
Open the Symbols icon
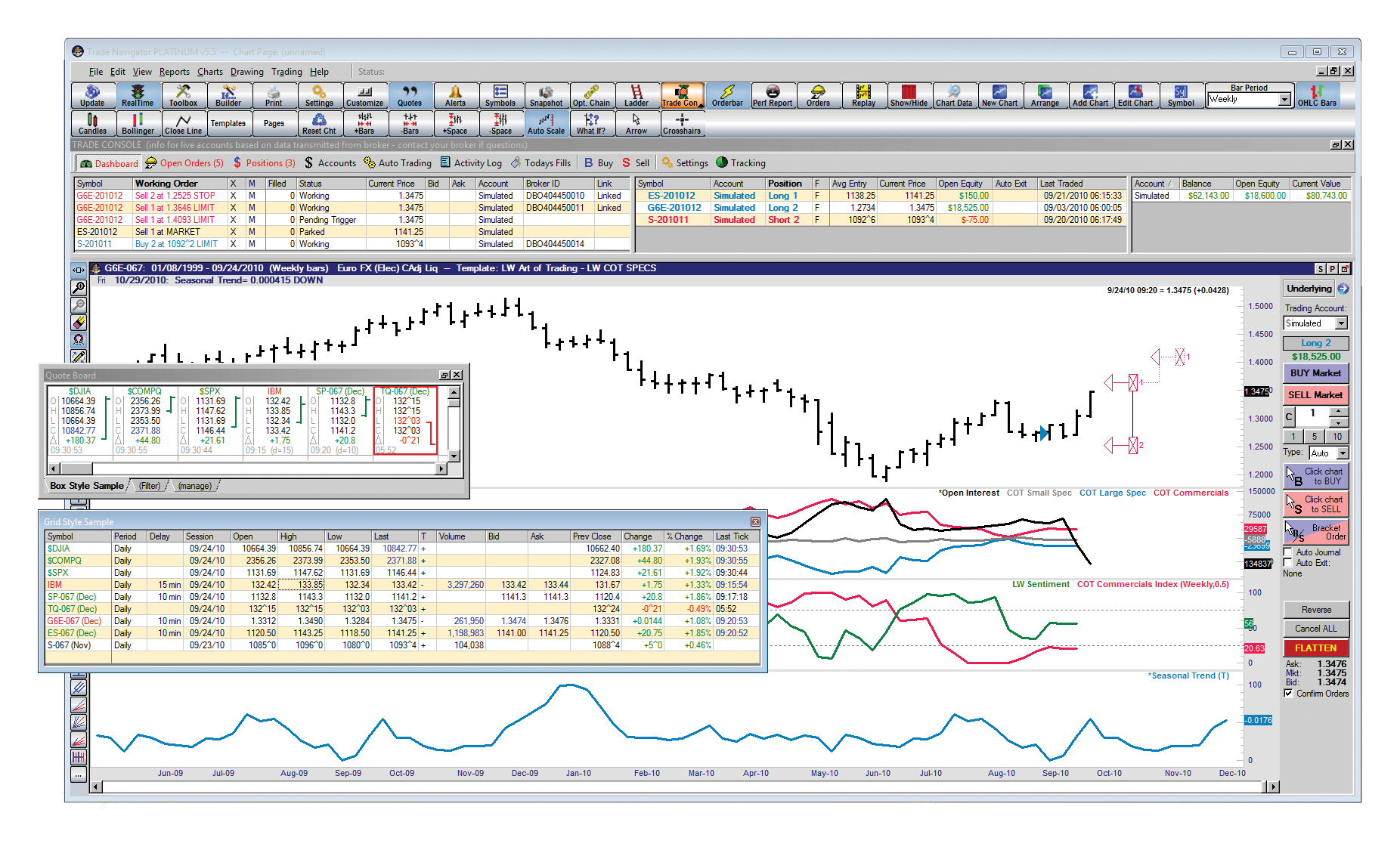500,96
